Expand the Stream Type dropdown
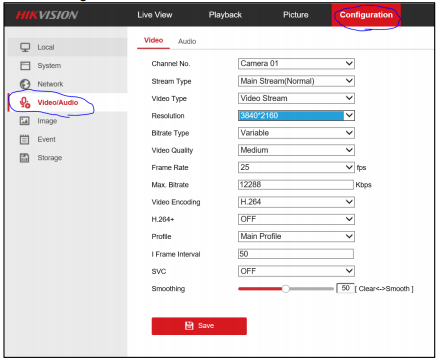Screen dimensions: 447x364 (x=296, y=81)
